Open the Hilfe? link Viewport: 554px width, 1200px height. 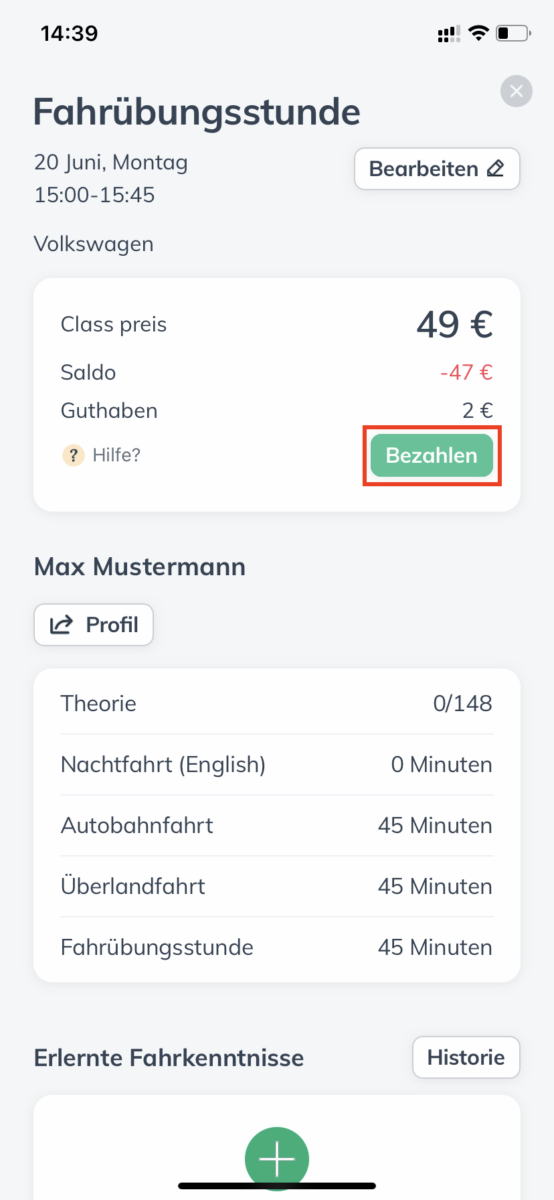(x=116, y=455)
